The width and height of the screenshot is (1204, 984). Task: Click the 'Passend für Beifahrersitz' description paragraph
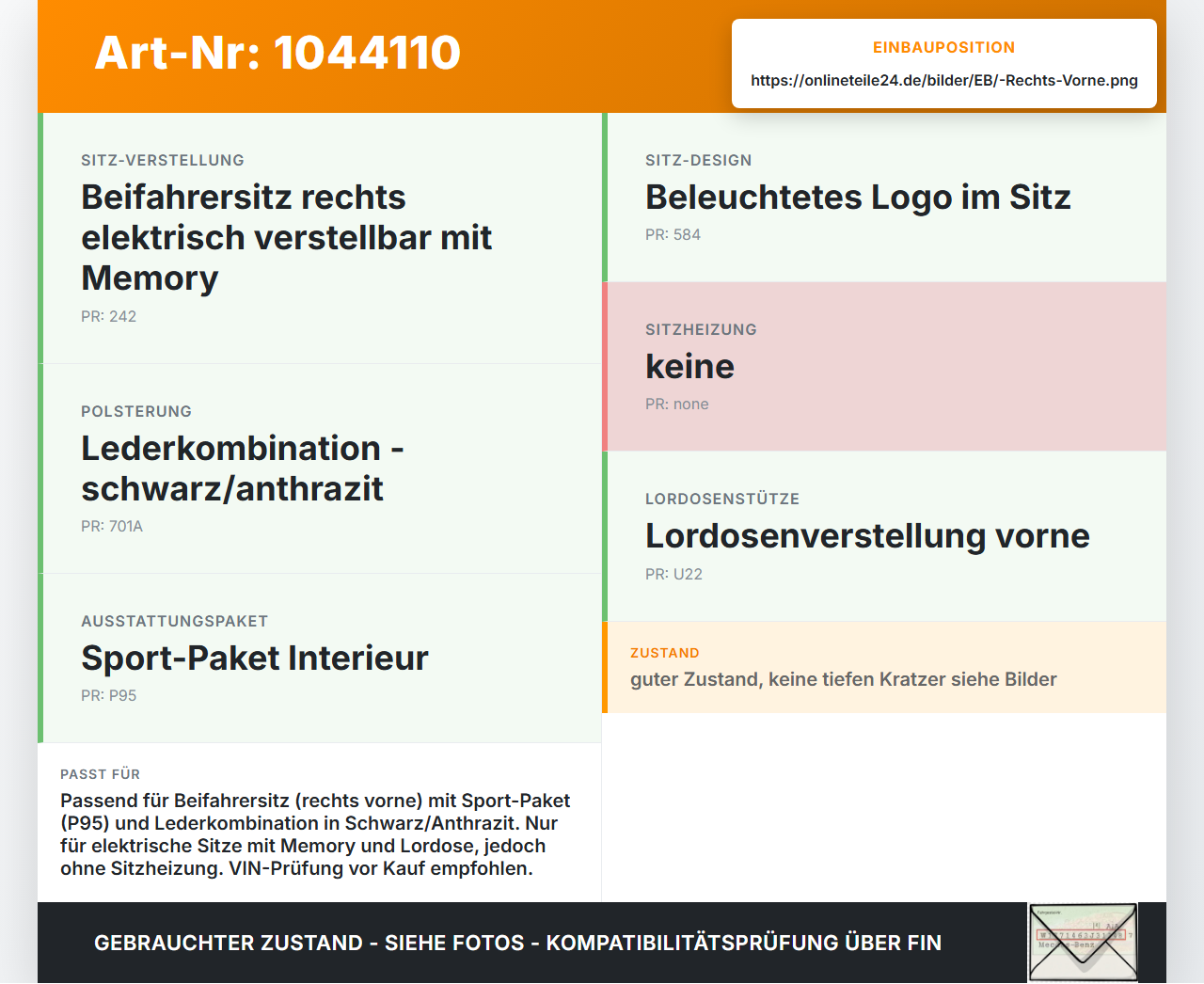point(316,835)
